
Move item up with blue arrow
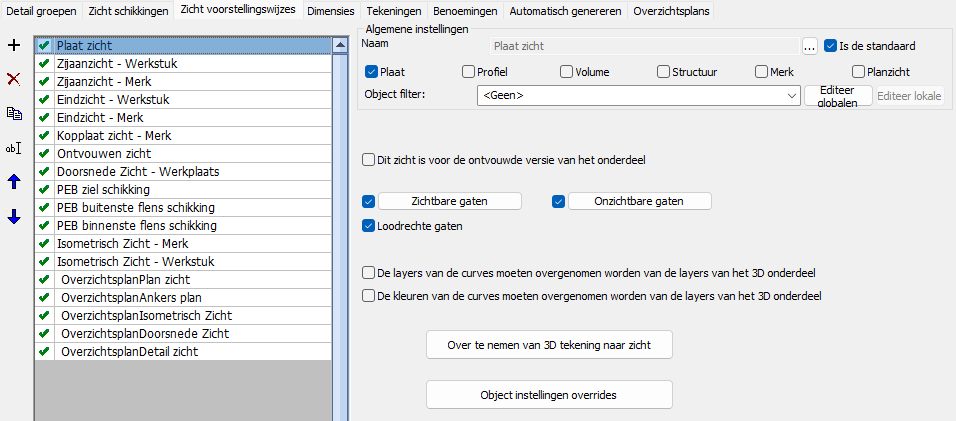[13, 182]
